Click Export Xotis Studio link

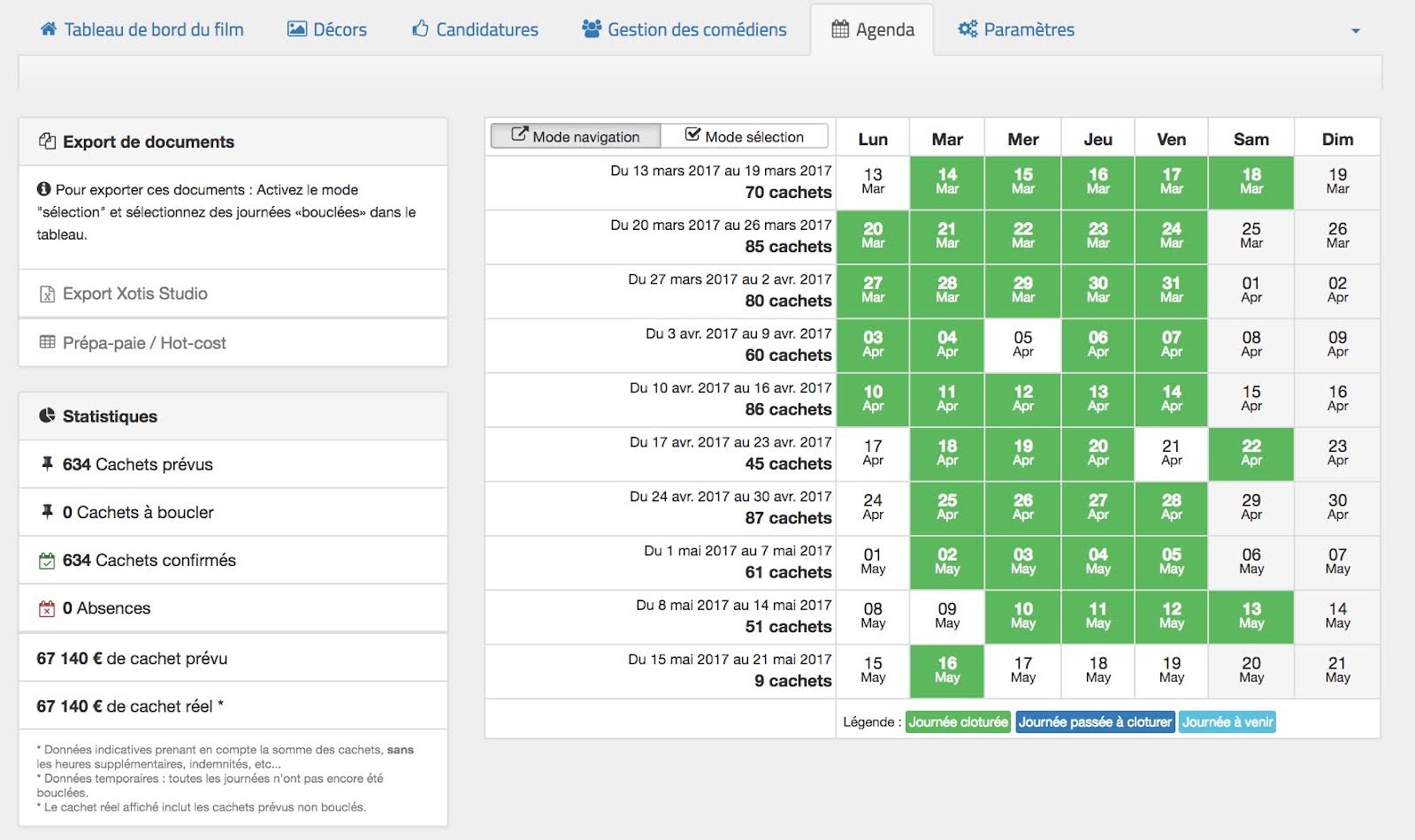(x=134, y=294)
